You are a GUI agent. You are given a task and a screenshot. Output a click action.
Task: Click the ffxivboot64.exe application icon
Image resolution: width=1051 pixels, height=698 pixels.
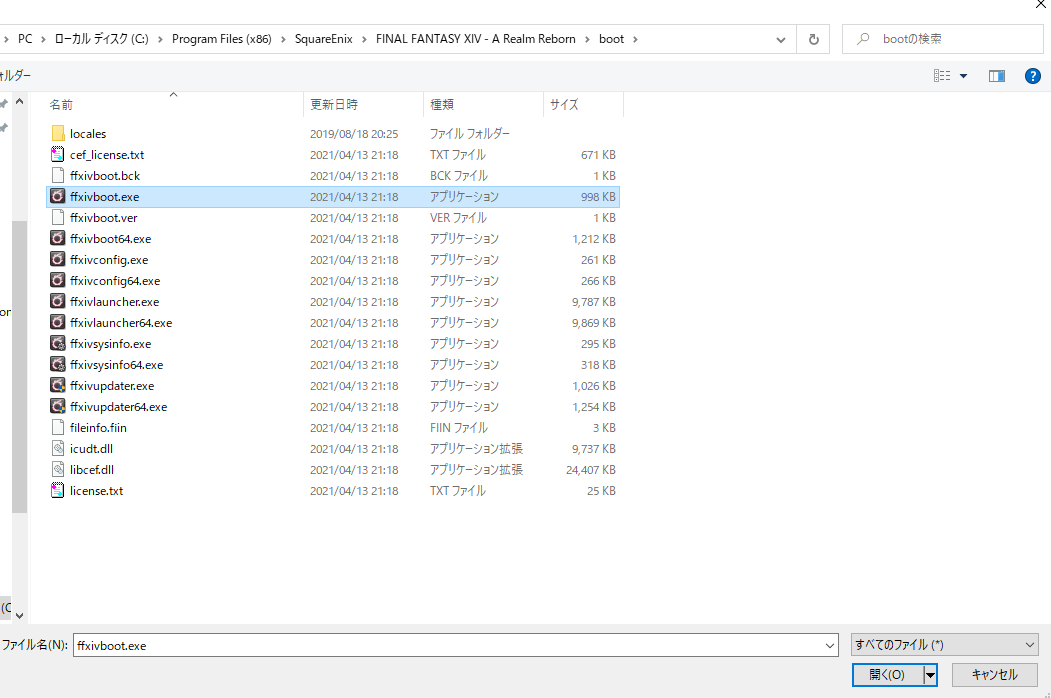(58, 238)
